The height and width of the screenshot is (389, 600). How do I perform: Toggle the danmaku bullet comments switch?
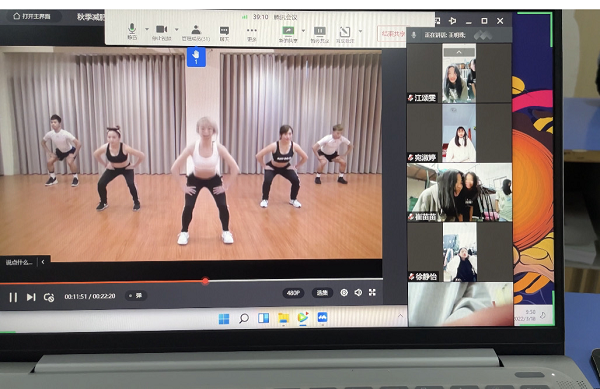pyautogui.click(x=136, y=296)
